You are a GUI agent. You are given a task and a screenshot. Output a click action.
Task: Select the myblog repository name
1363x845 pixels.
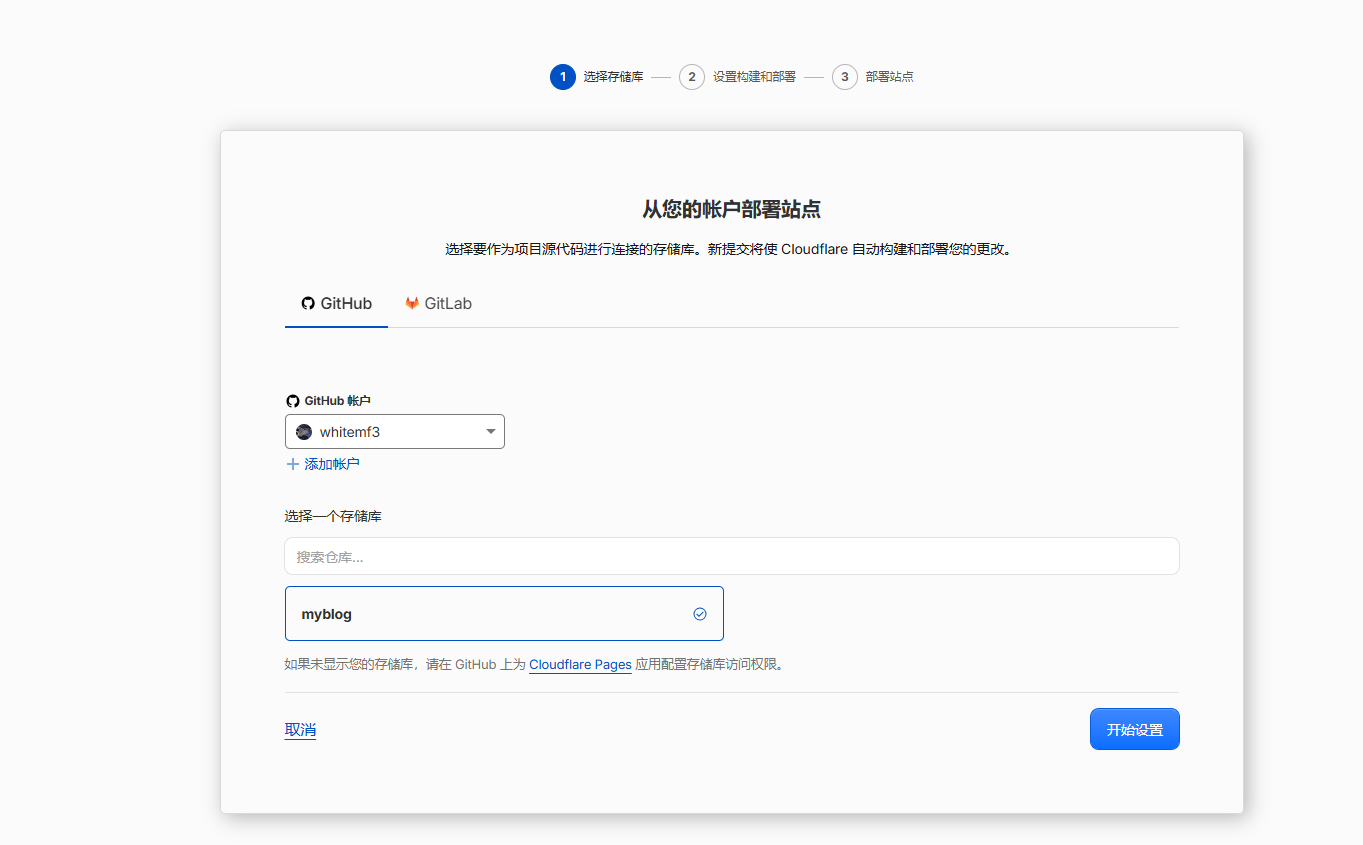327,614
